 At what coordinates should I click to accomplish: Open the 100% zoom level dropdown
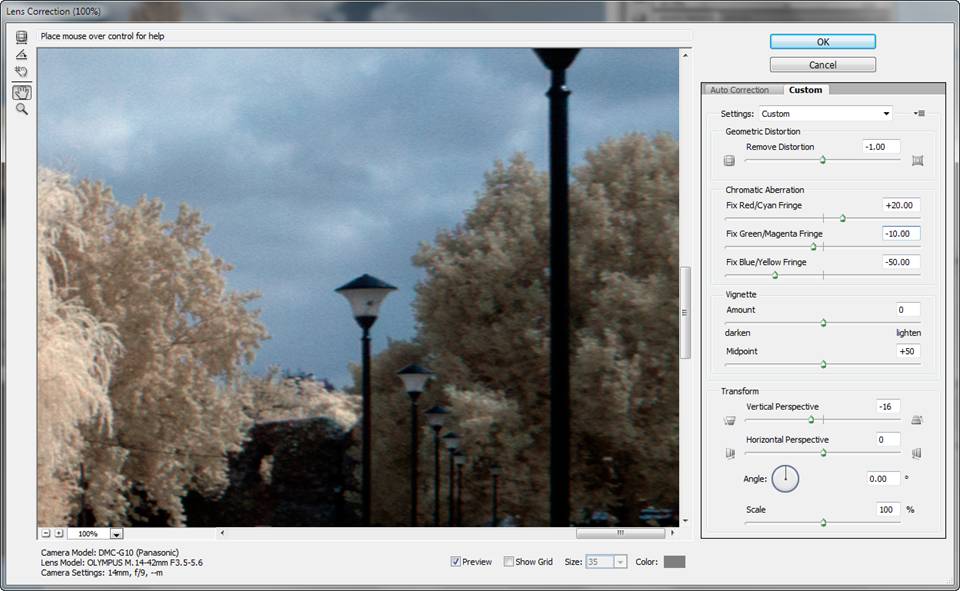pos(116,535)
